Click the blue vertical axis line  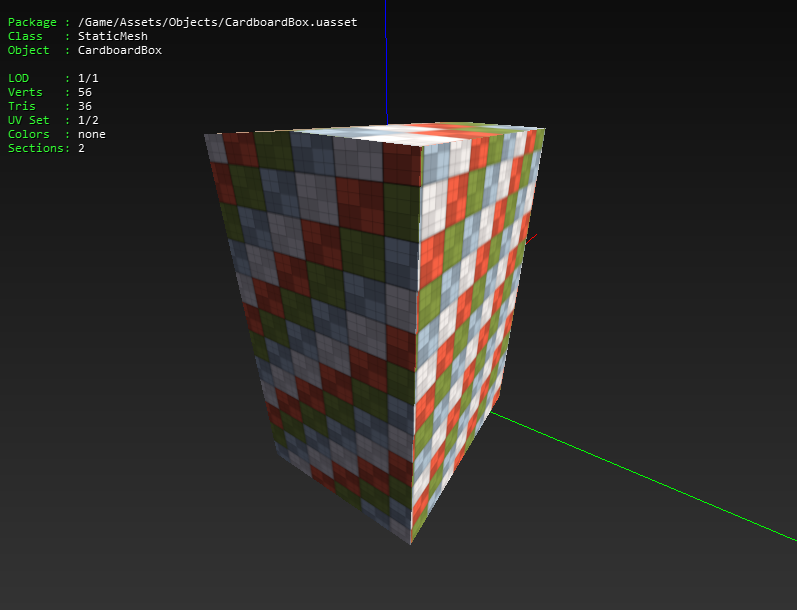[x=386, y=62]
